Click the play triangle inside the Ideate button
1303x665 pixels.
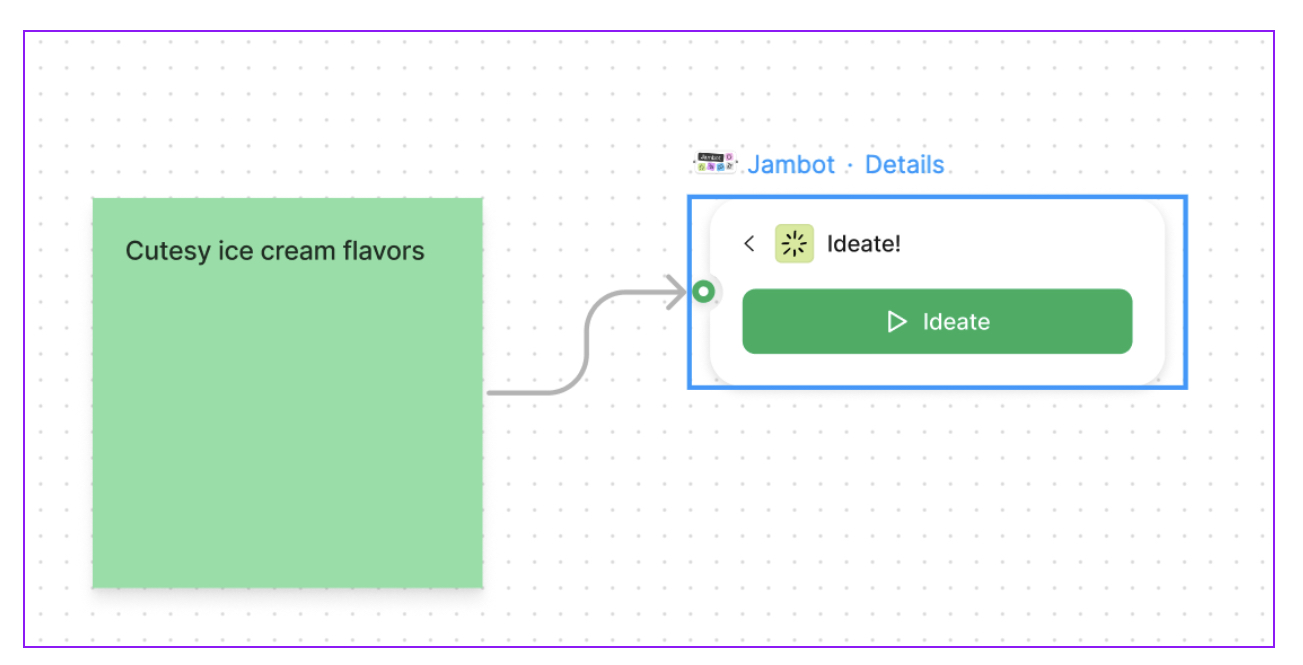(x=897, y=321)
